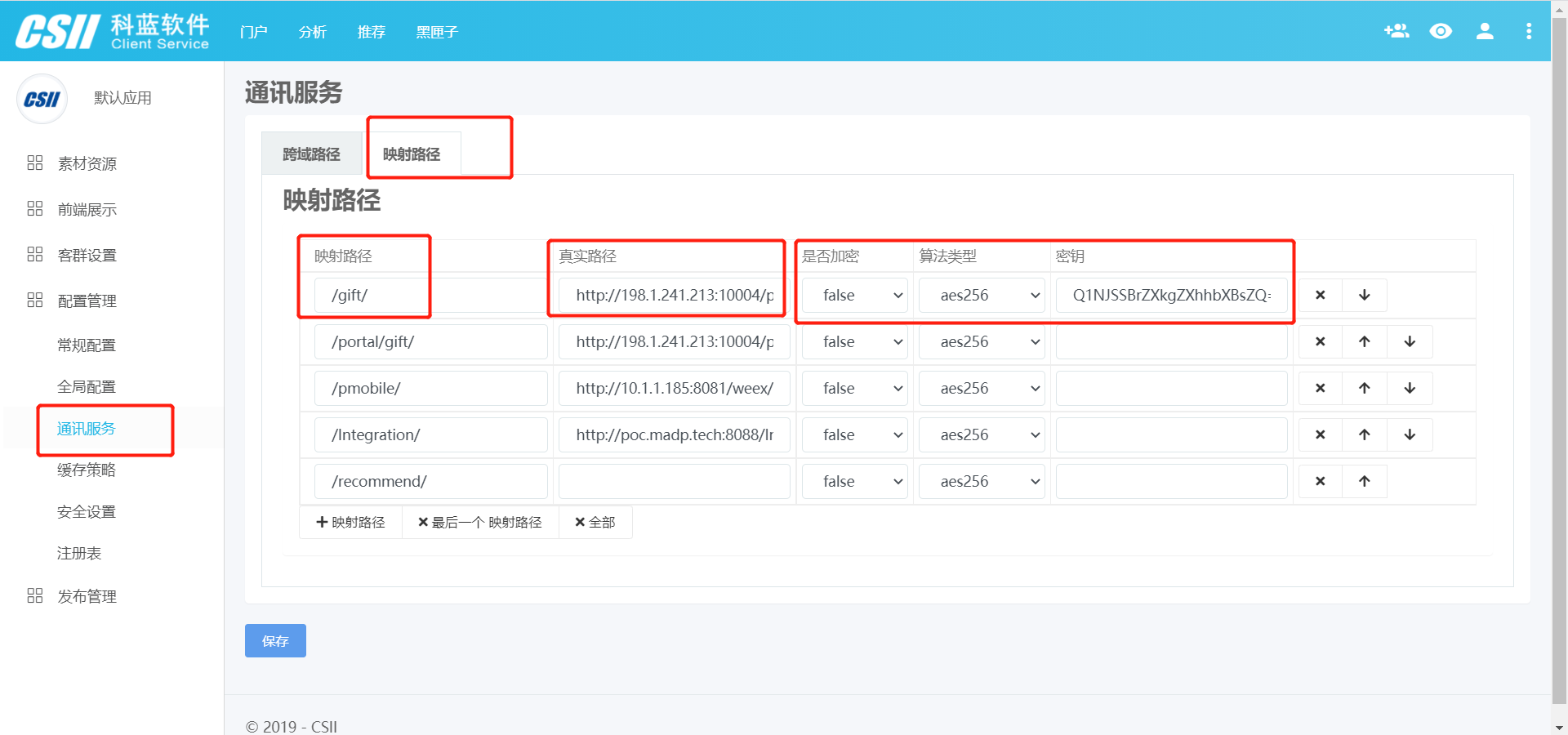
Task: Open 是否加密 dropdown for /Integration/ row
Action: (855, 434)
